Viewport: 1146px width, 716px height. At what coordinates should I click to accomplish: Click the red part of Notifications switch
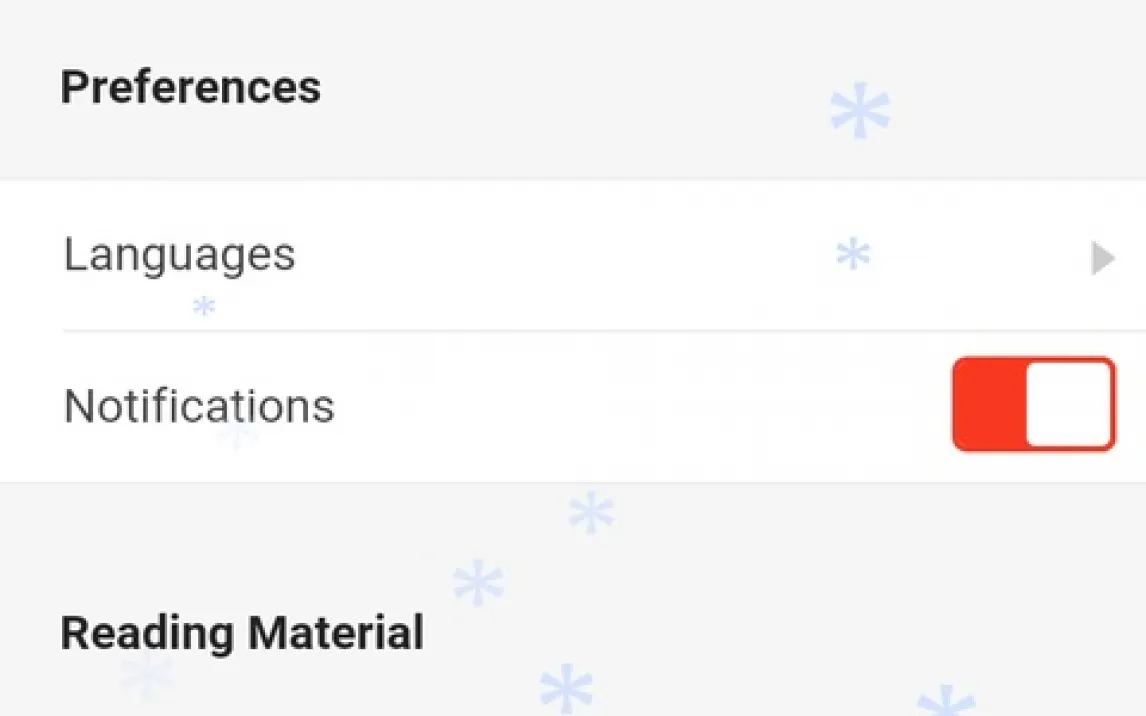pos(988,404)
